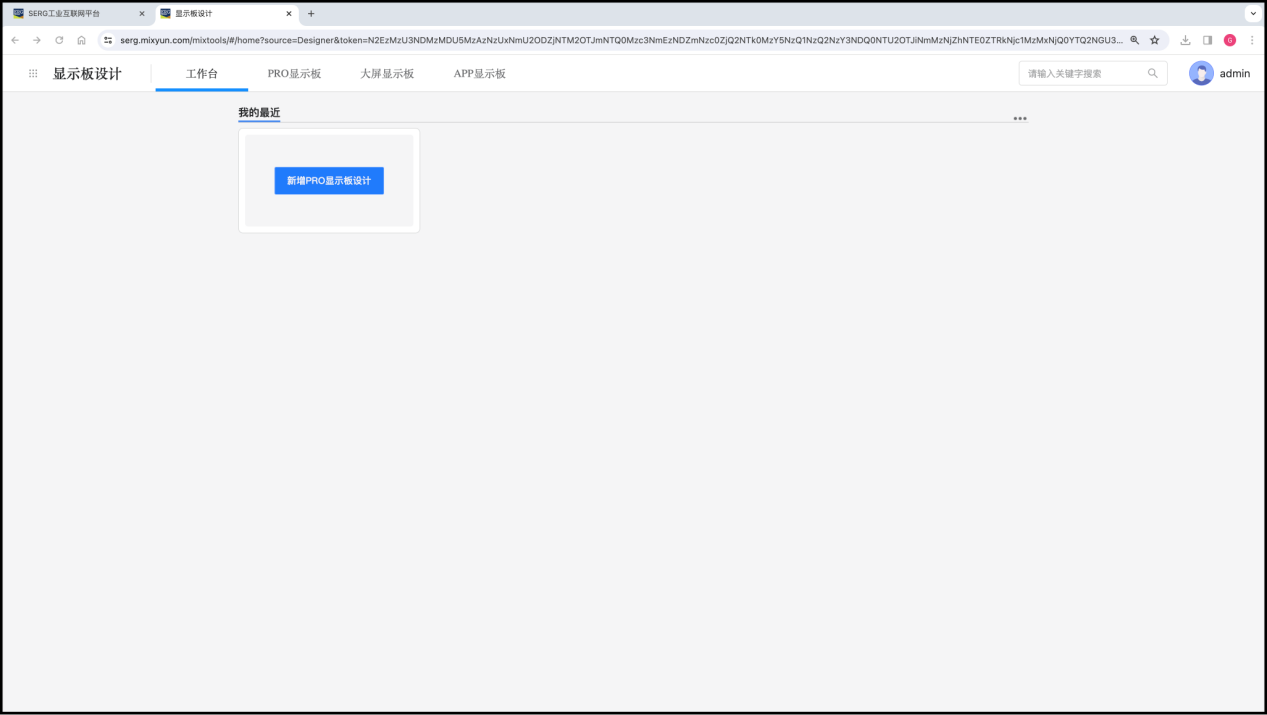Open the admin username menu
The height and width of the screenshot is (715, 1267).
[x=1234, y=74]
